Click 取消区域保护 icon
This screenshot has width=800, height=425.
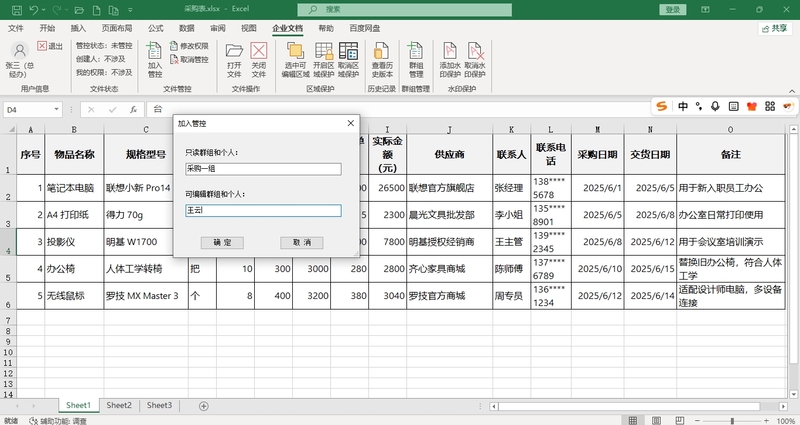pos(348,51)
